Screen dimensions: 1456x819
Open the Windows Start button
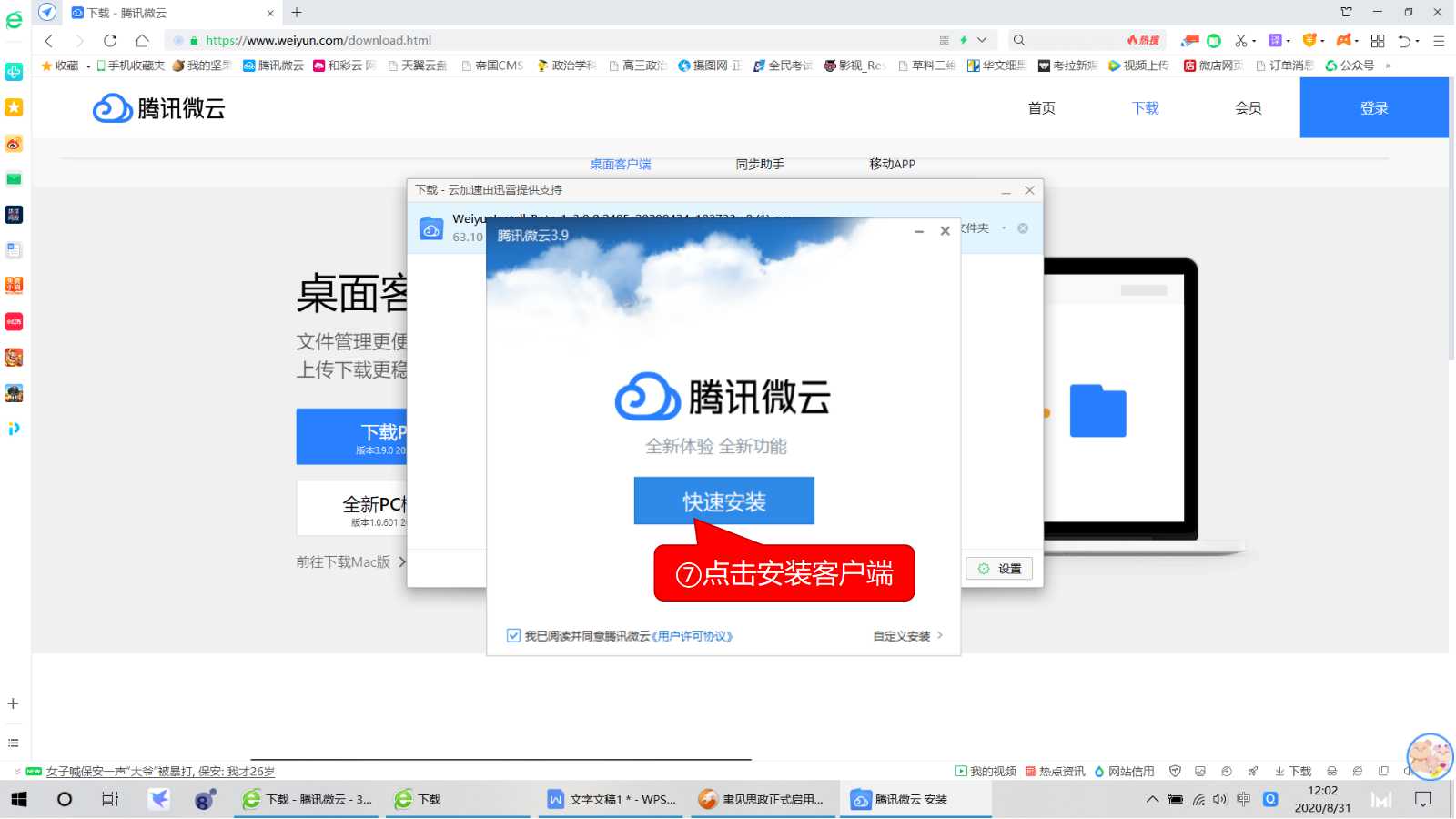pos(19,799)
